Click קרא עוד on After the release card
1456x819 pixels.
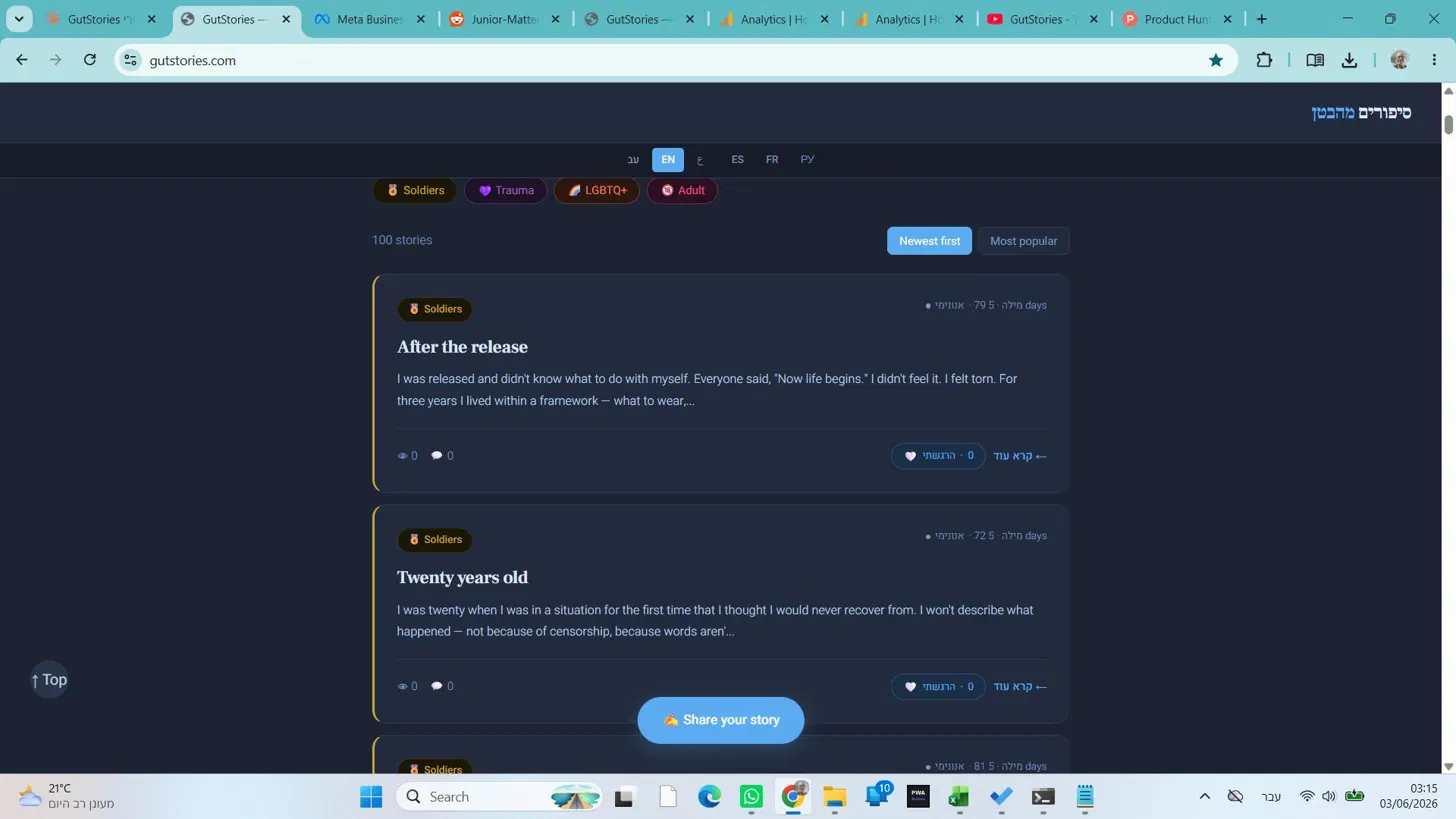pyautogui.click(x=1020, y=456)
